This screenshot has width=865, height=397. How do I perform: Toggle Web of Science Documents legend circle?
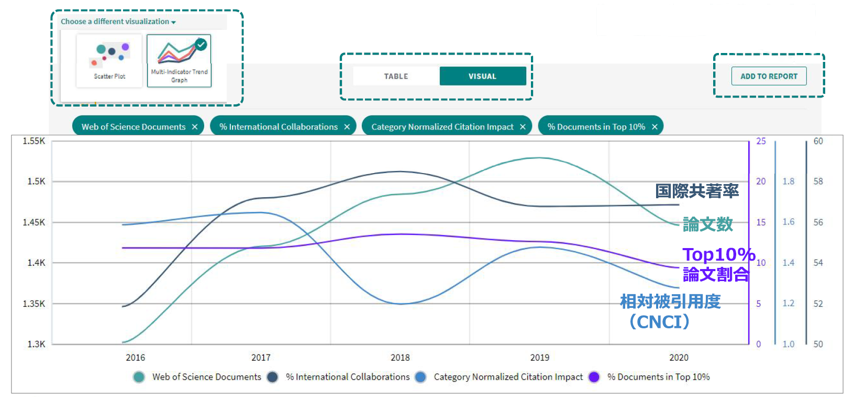click(x=140, y=377)
